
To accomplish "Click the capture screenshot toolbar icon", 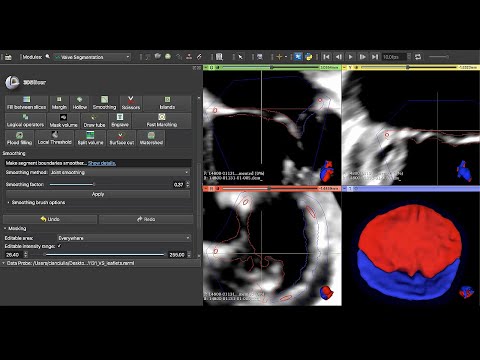I will [x=260, y=57].
